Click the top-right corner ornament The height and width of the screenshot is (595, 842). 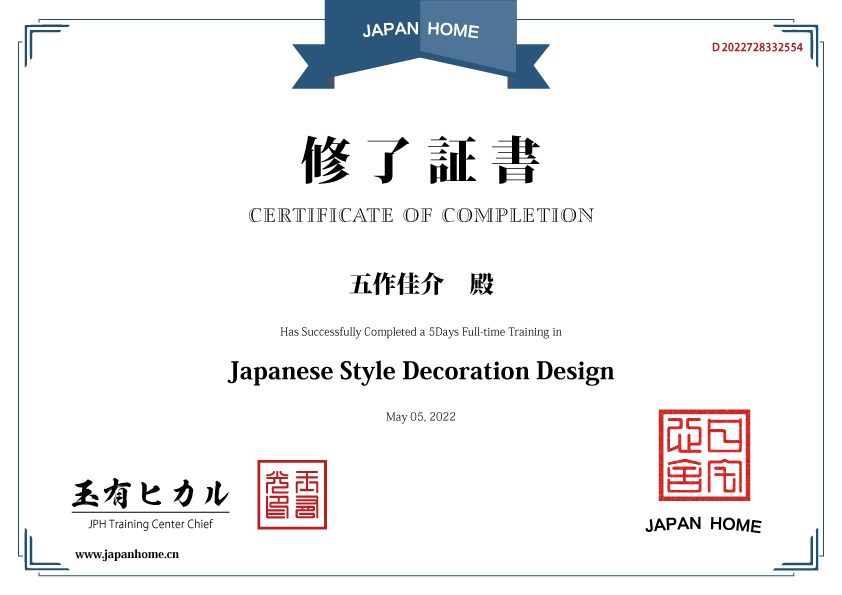tap(798, 44)
